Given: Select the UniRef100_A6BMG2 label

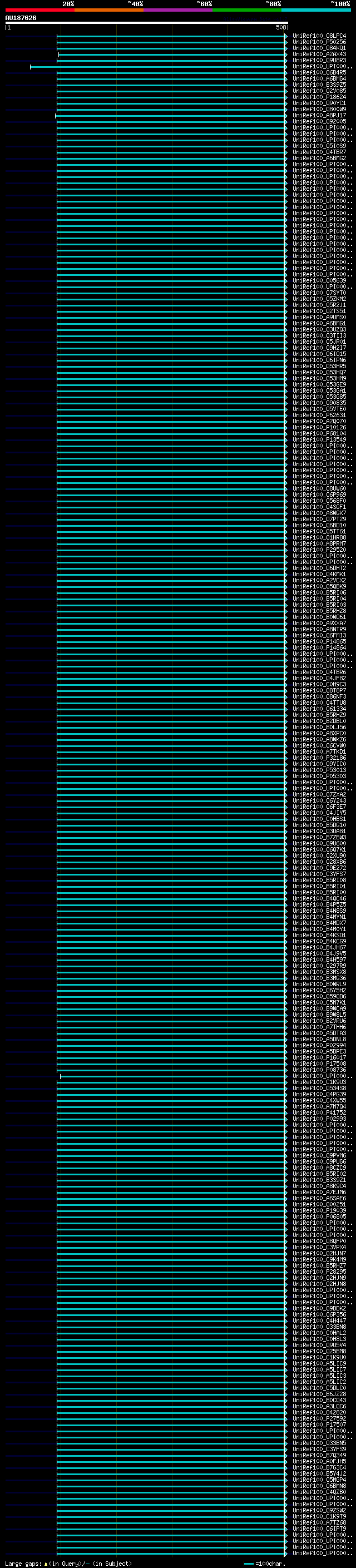Looking at the screenshot, I should pyautogui.click(x=319, y=159).
